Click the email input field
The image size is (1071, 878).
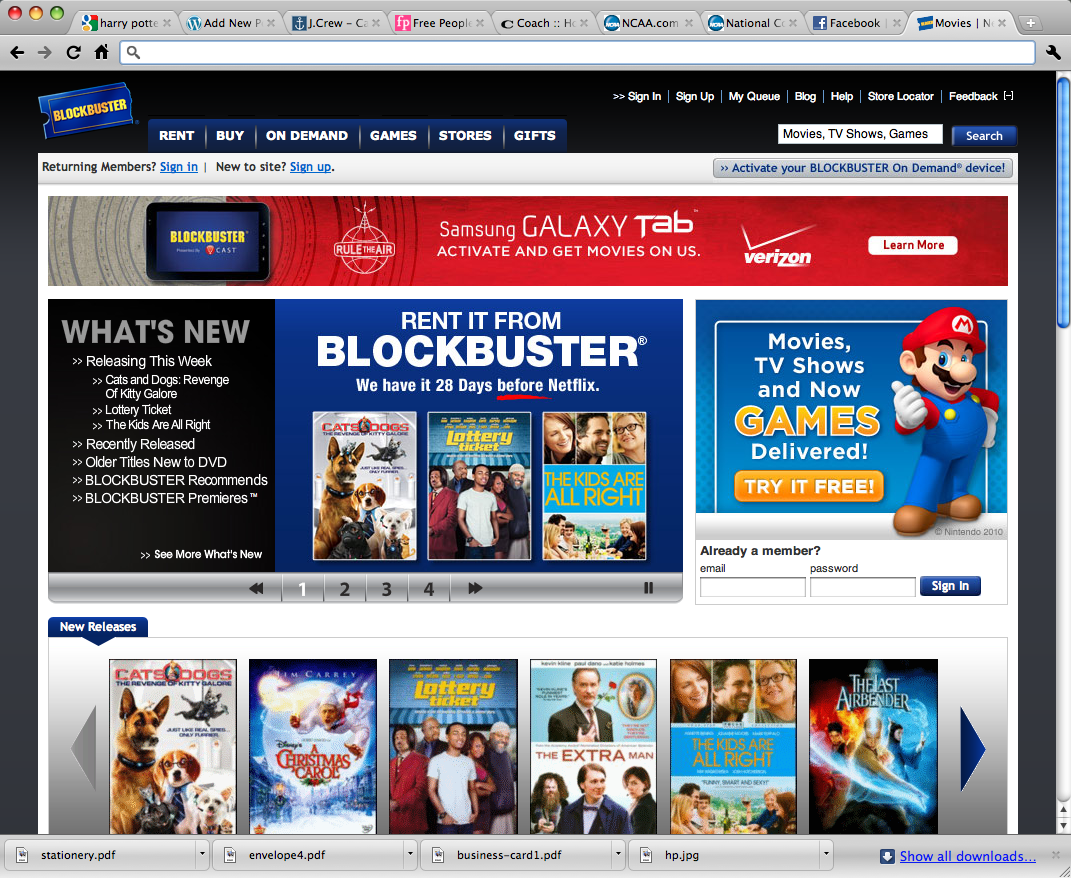(753, 587)
